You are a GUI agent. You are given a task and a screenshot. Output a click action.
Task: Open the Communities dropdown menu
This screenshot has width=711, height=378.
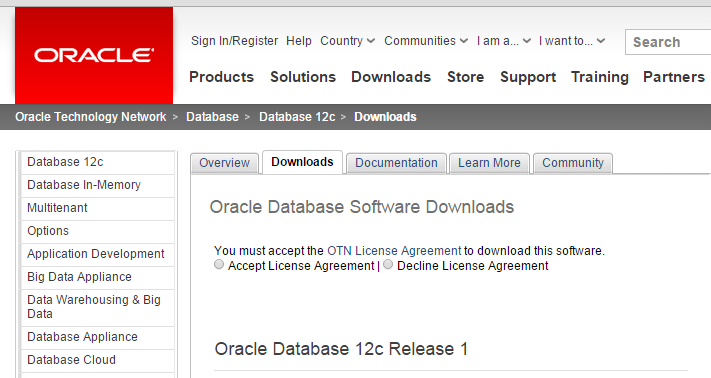pyautogui.click(x=426, y=41)
